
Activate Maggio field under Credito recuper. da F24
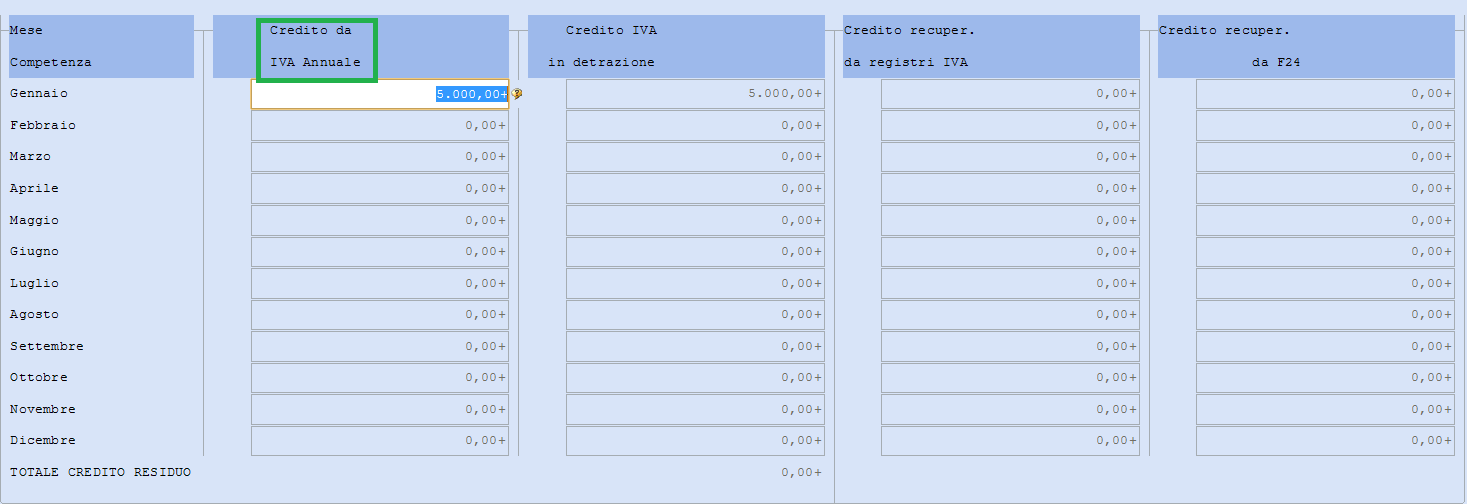click(x=1325, y=220)
